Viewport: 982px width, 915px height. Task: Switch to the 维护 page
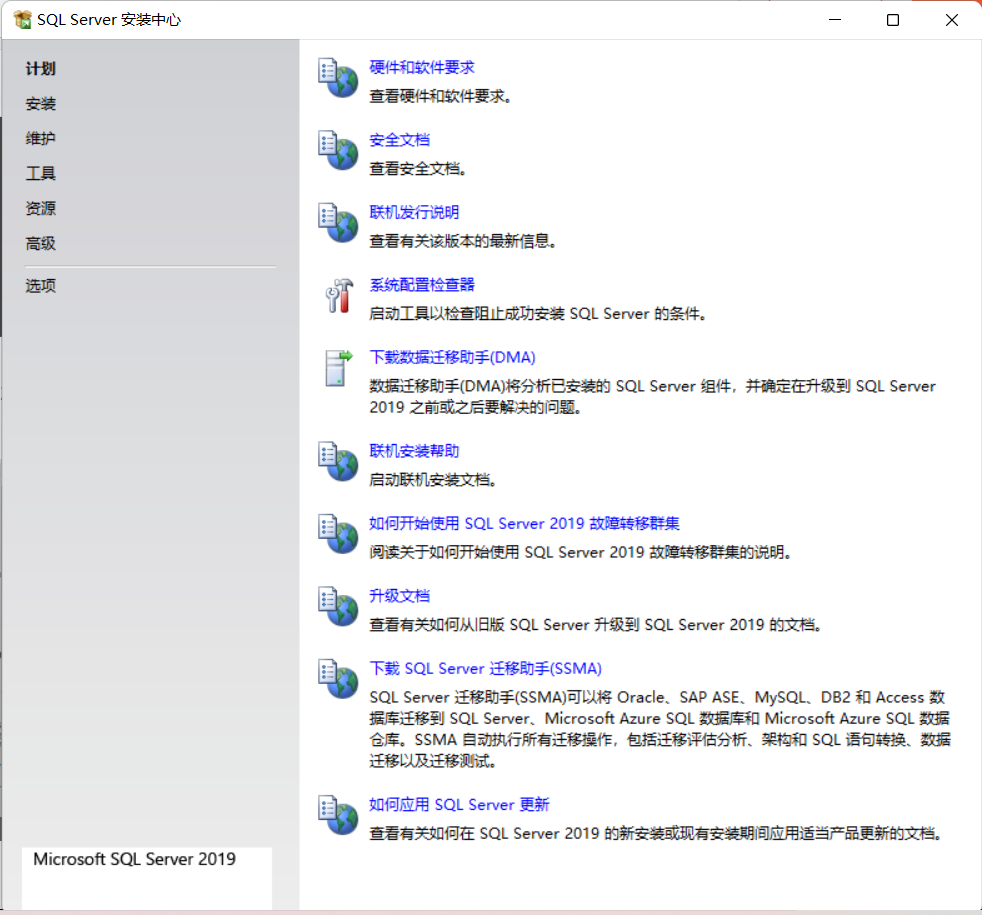pos(41,138)
